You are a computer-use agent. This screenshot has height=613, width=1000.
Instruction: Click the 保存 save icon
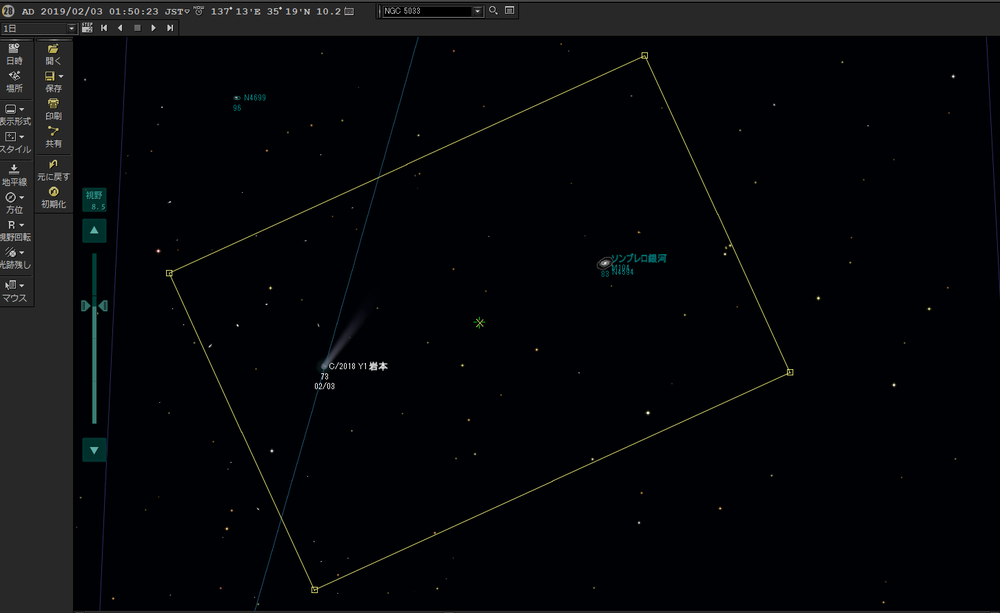point(50,76)
